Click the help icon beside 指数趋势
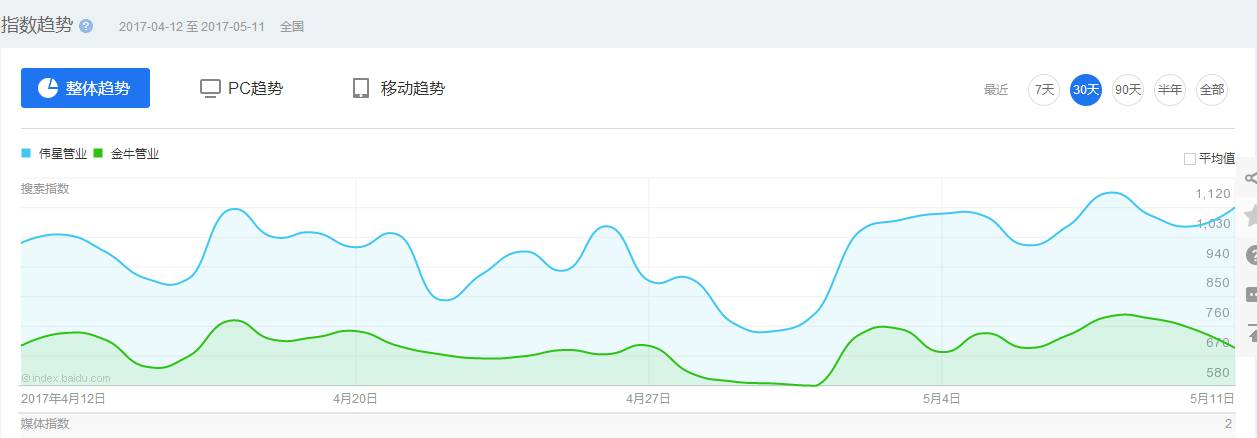 pyautogui.click(x=86, y=27)
